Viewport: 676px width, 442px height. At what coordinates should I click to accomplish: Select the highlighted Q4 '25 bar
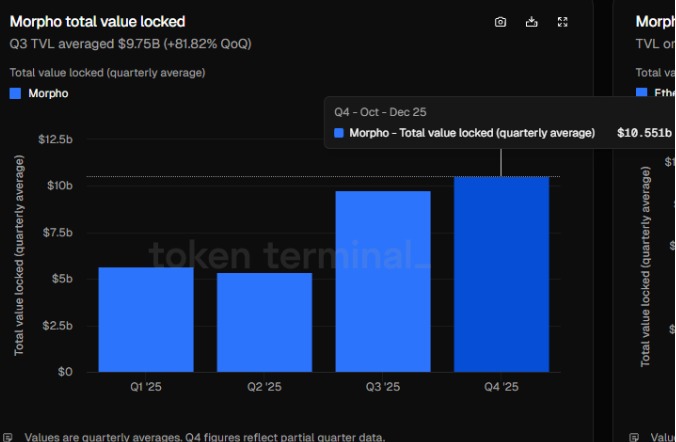pos(501,274)
